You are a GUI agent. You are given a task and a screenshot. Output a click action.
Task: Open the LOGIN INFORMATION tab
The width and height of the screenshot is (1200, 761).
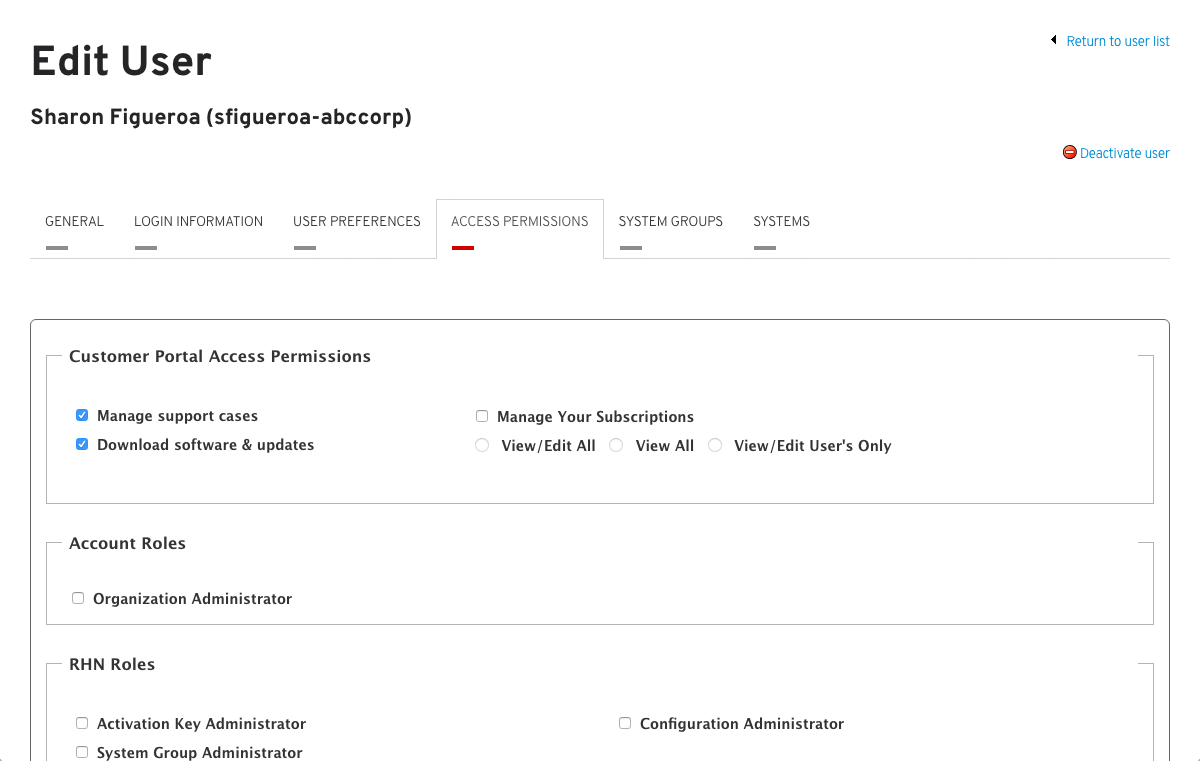click(198, 221)
